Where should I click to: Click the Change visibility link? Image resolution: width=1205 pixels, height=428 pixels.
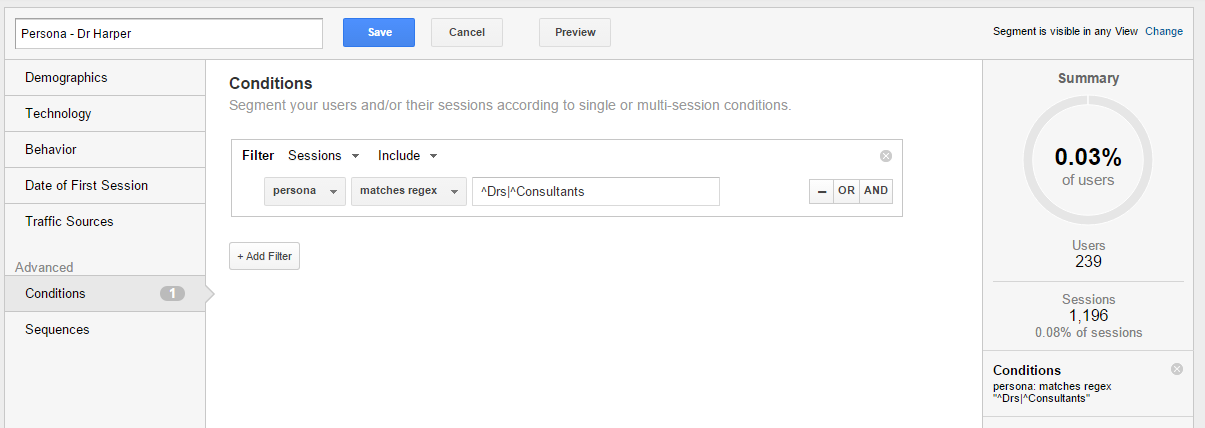click(x=1163, y=32)
